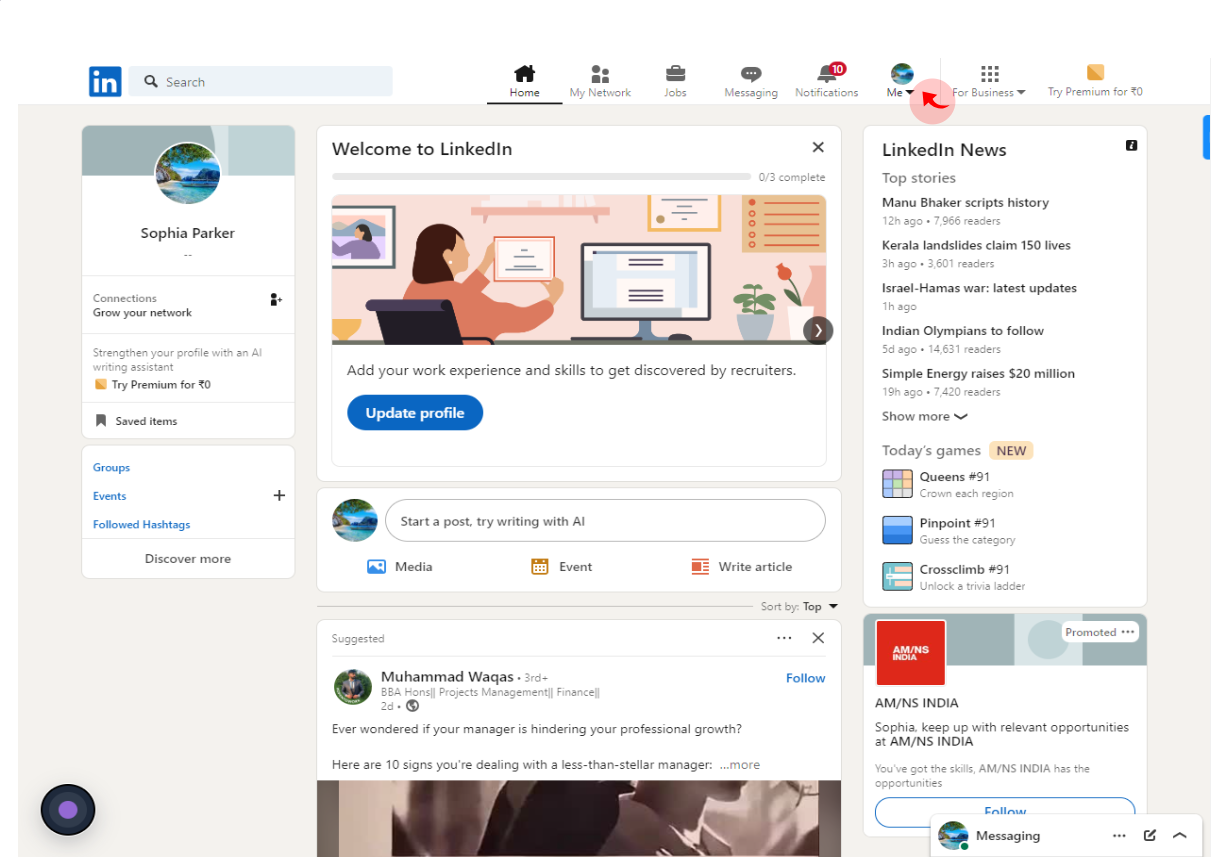Click the 0/3 complete progress bar
This screenshot has width=1211, height=864.
tap(541, 177)
